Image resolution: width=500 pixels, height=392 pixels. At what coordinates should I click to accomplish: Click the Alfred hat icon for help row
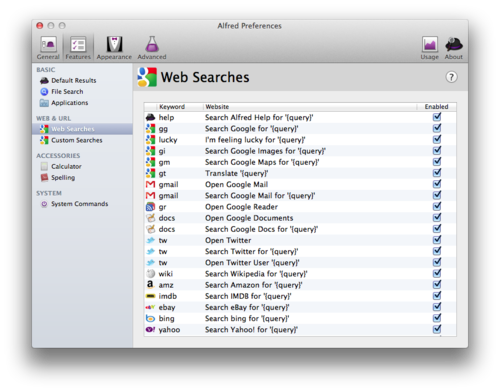(x=150, y=117)
